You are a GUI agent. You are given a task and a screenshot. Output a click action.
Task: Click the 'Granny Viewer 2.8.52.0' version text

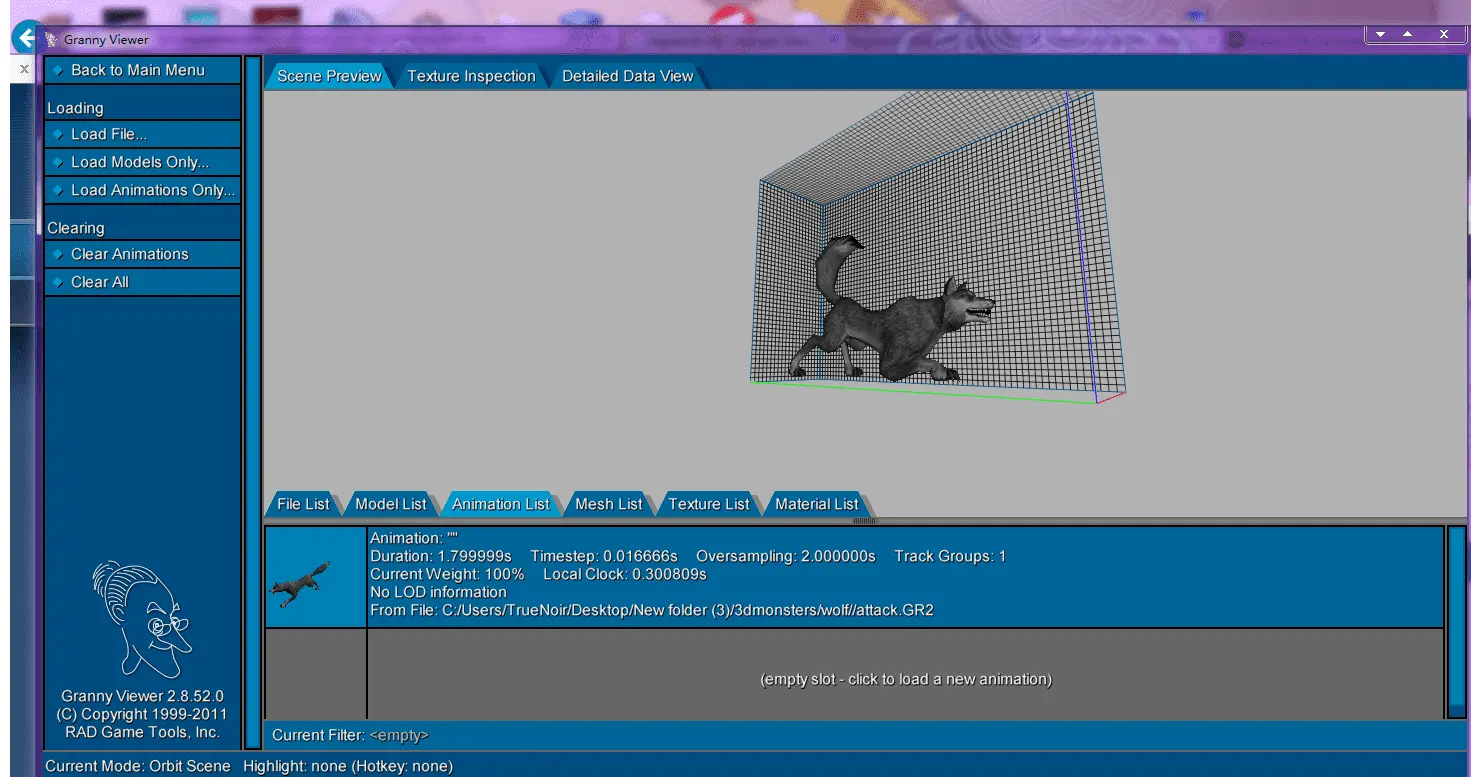(x=142, y=696)
